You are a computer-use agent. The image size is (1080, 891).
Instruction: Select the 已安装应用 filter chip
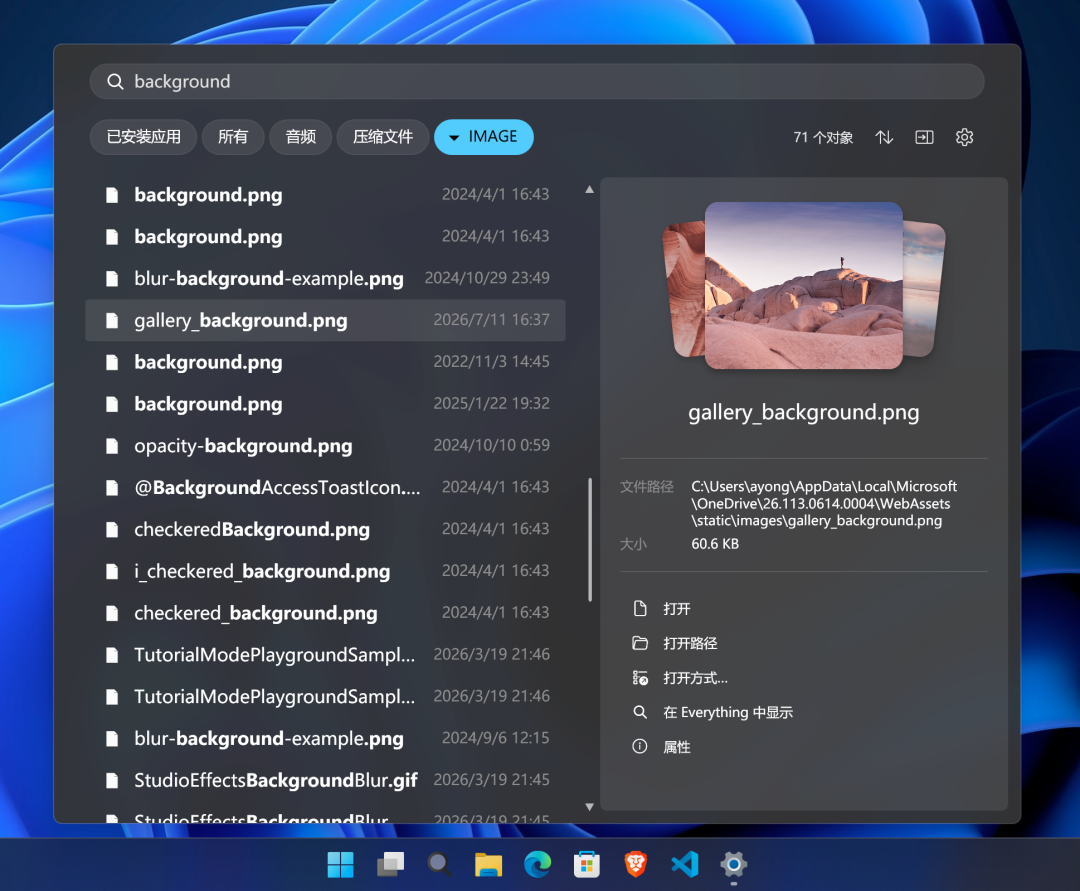pyautogui.click(x=143, y=137)
